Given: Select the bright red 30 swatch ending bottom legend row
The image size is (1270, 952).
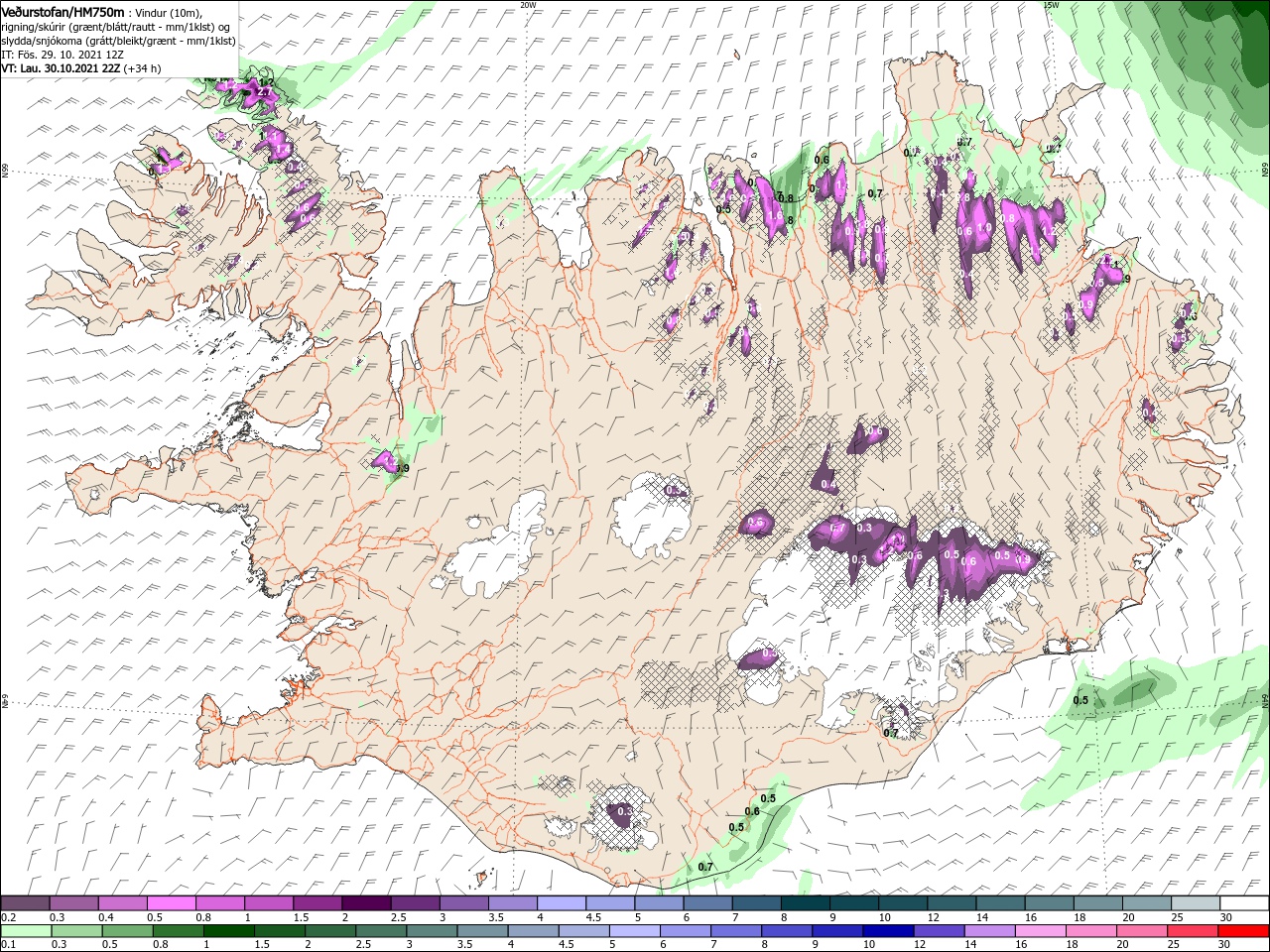Looking at the screenshot, I should point(1242,931).
